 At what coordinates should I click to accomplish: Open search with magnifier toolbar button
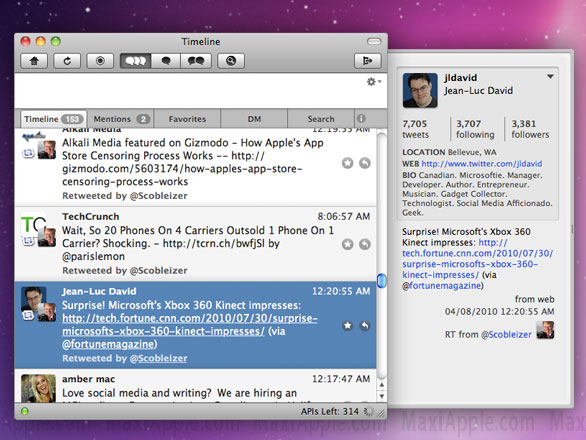(231, 61)
